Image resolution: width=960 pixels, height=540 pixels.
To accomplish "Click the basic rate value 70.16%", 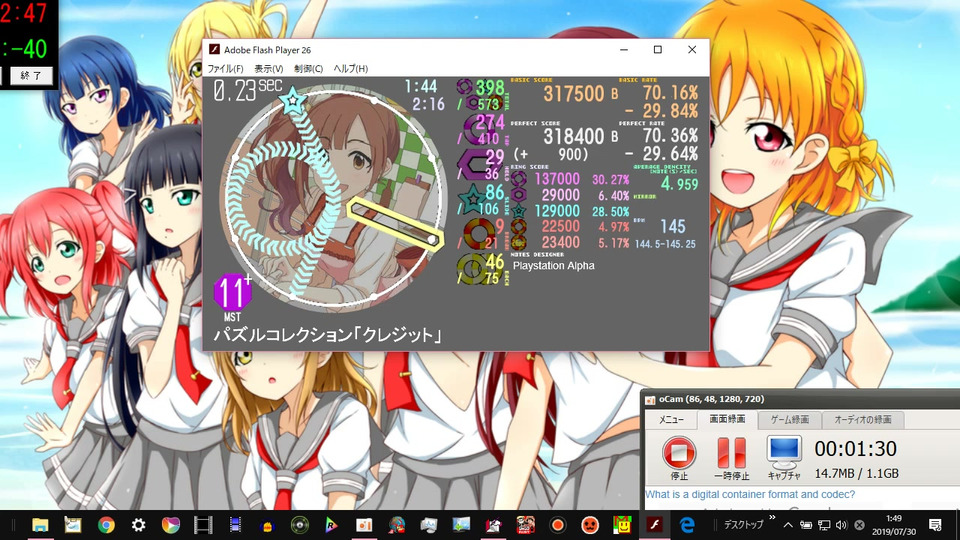I will (670, 92).
